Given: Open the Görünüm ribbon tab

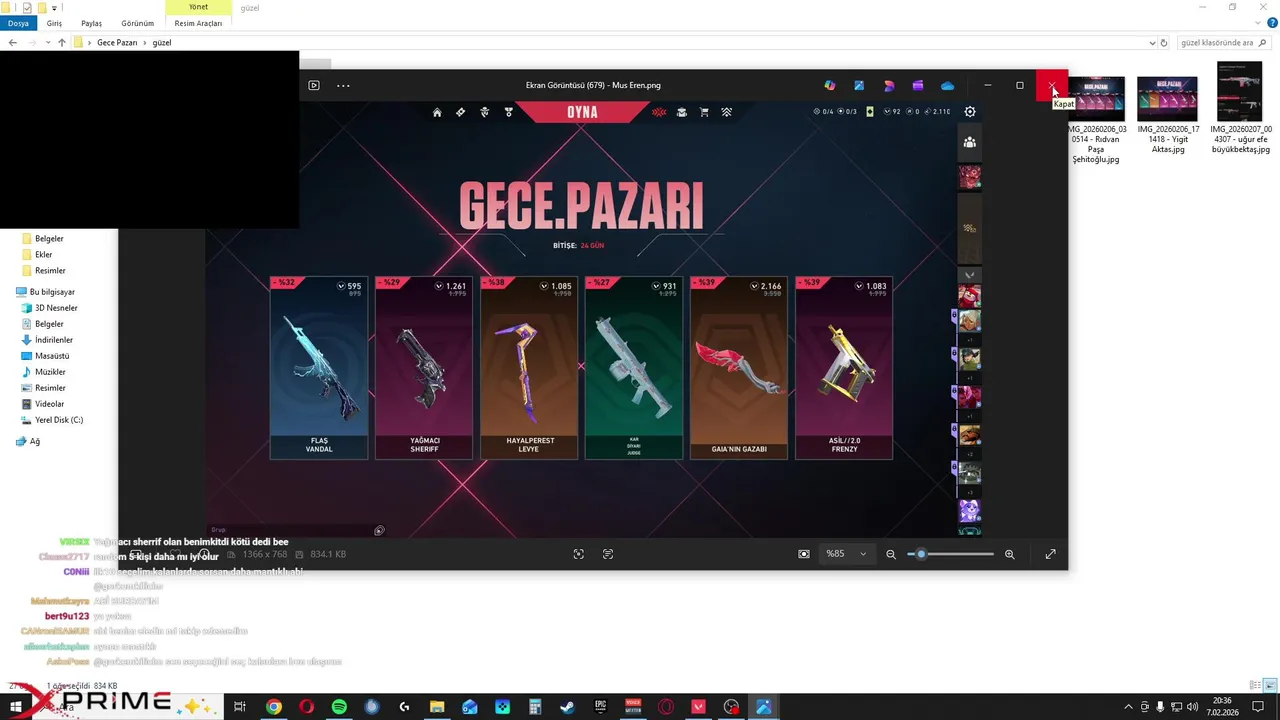Looking at the screenshot, I should pyautogui.click(x=137, y=23).
